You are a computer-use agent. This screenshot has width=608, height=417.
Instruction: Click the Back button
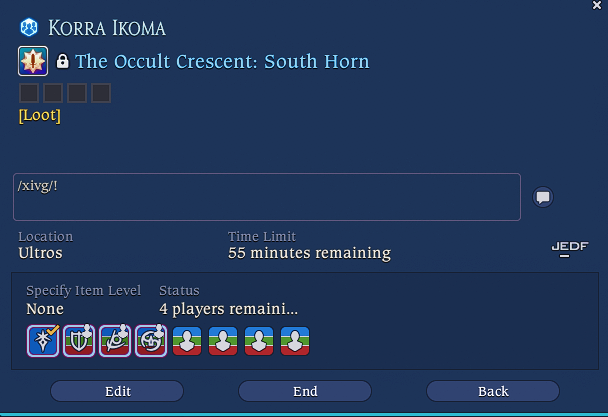pos(493,391)
